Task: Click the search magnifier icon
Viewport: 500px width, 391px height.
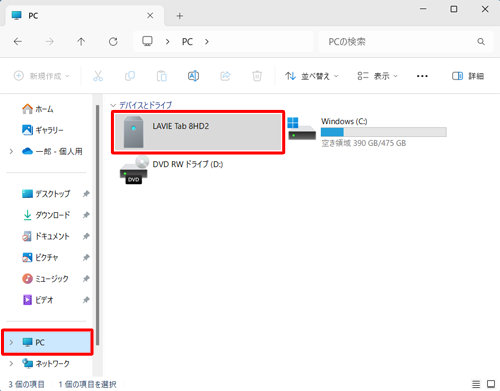Action: click(x=481, y=42)
